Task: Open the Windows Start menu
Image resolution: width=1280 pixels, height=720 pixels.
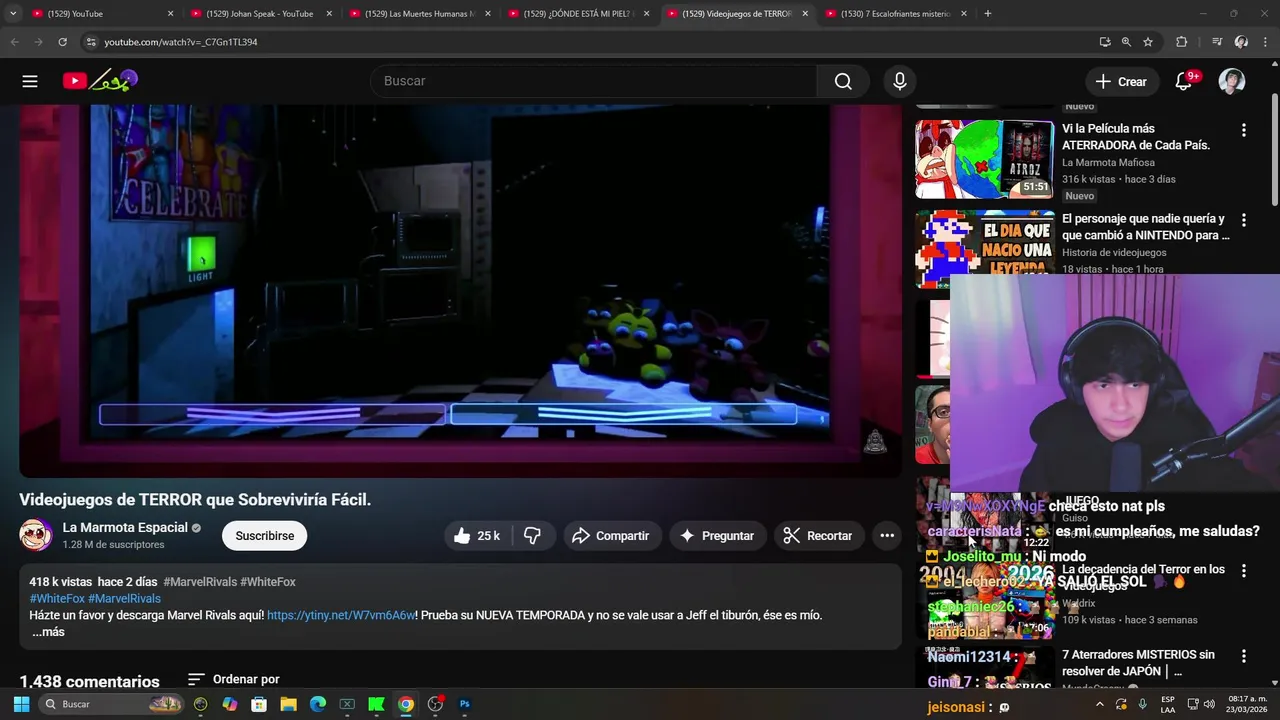Action: [21, 704]
